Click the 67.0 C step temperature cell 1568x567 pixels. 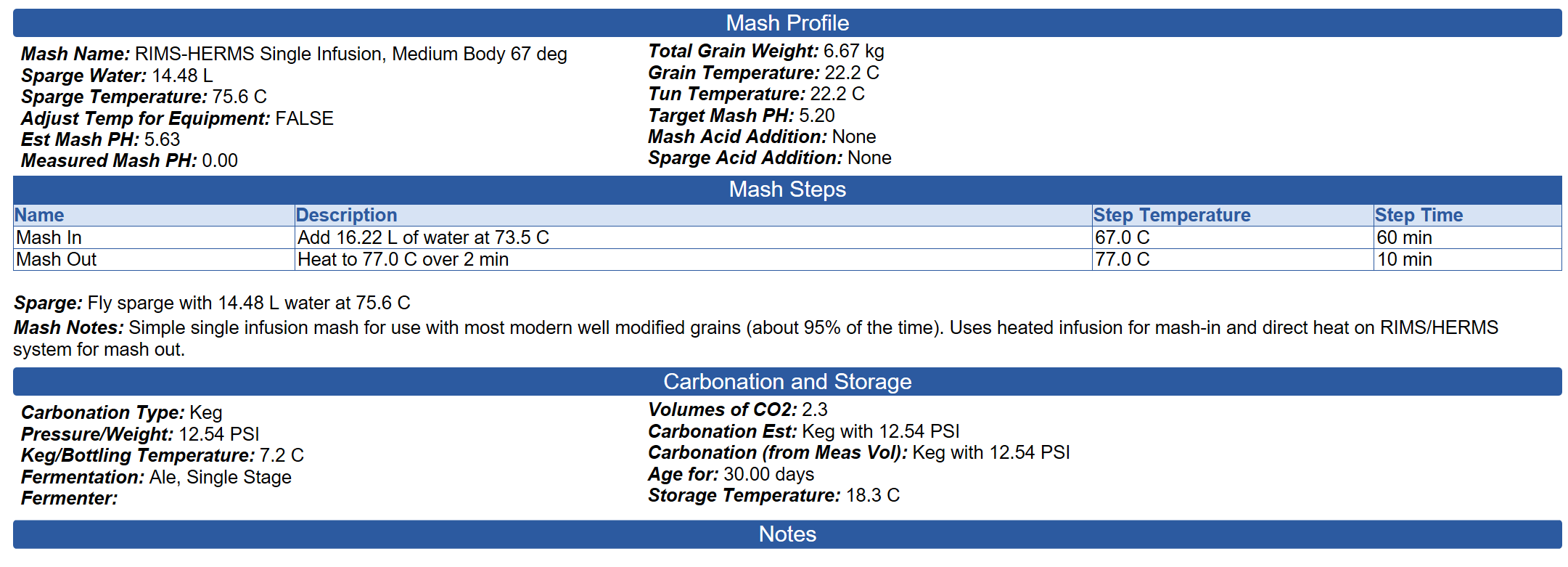click(x=1232, y=237)
